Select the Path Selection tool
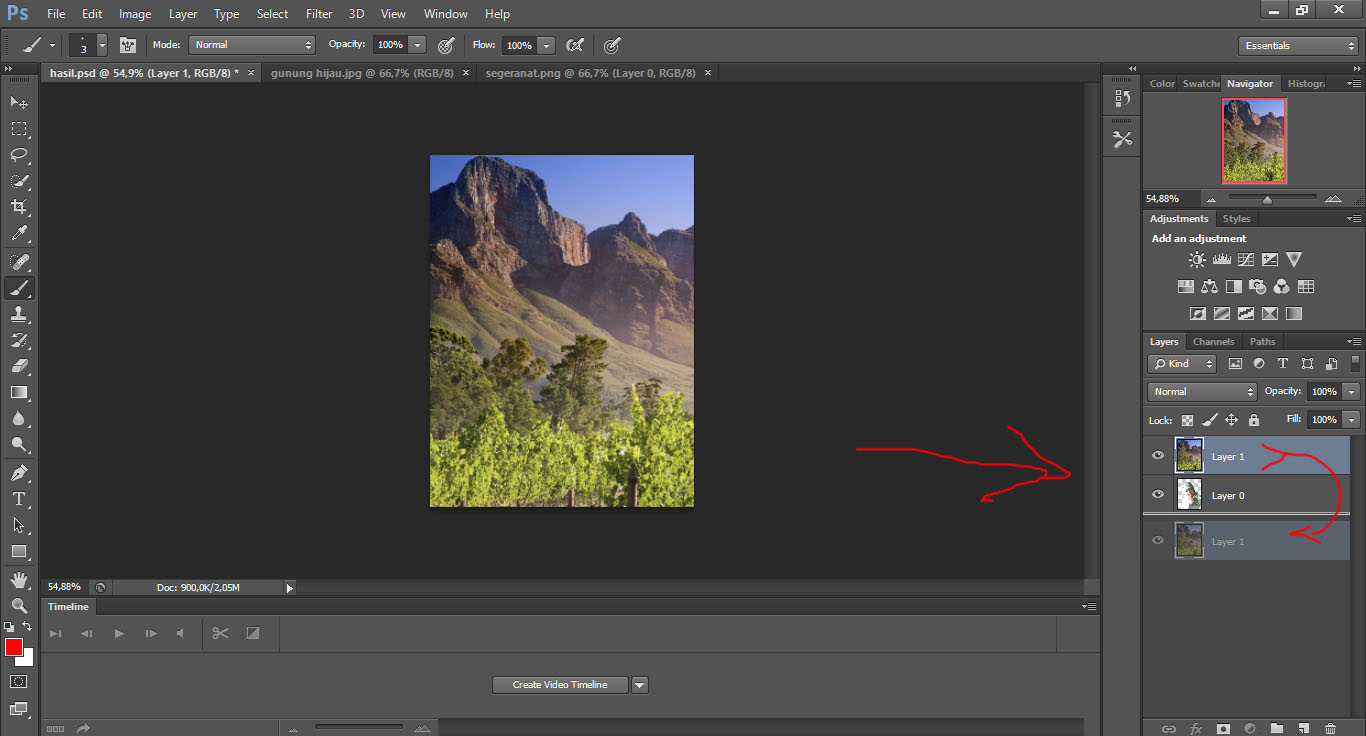This screenshot has width=1366, height=736. [19, 525]
